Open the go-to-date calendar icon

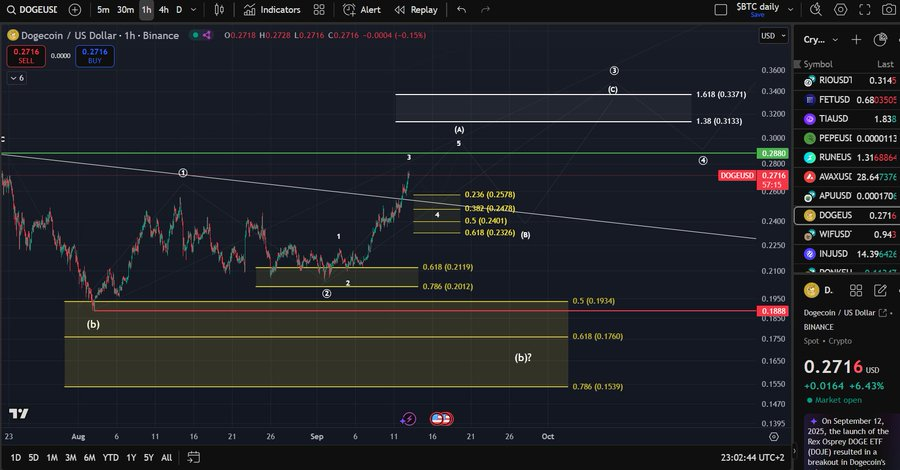(193, 457)
